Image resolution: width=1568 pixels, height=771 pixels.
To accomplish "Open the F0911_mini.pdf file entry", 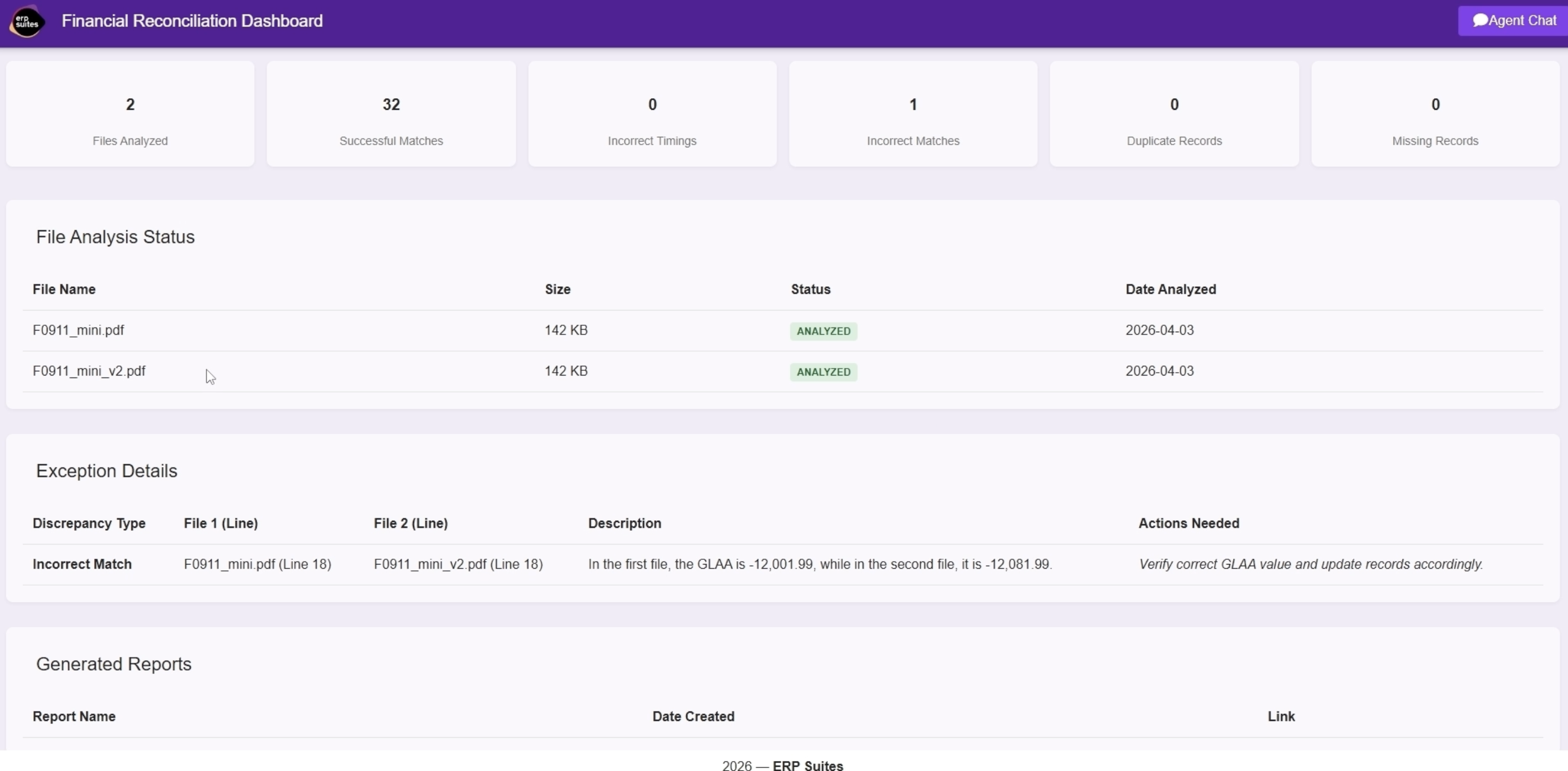I will tap(78, 330).
